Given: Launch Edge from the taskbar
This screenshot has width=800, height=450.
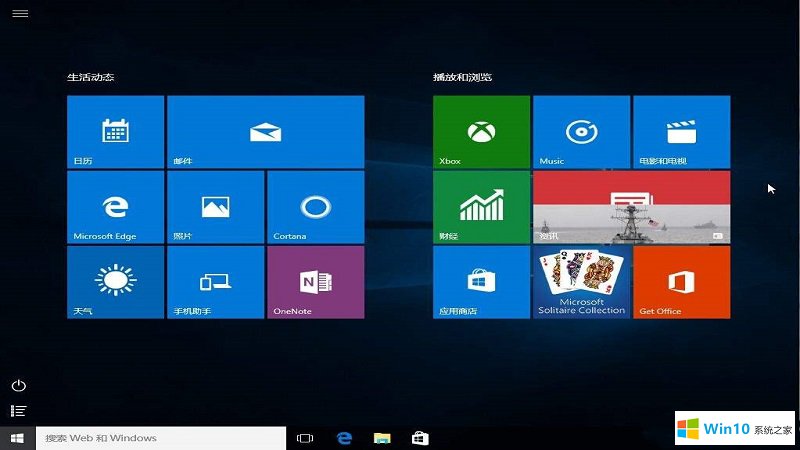Looking at the screenshot, I should point(344,438).
